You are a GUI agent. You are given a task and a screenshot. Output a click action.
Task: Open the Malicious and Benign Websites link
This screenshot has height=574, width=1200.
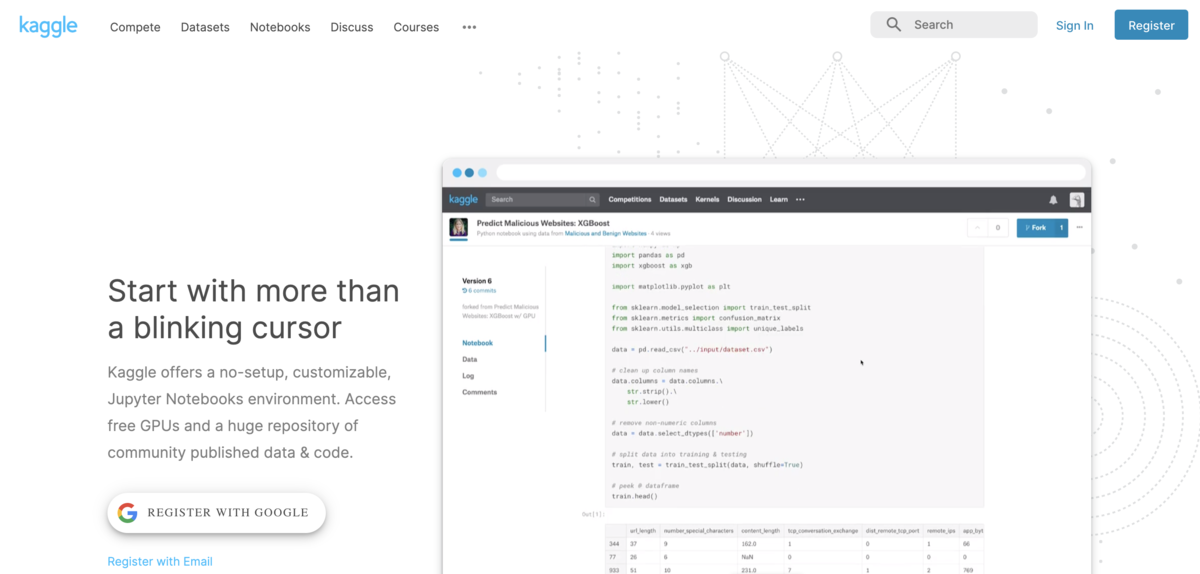coord(605,233)
